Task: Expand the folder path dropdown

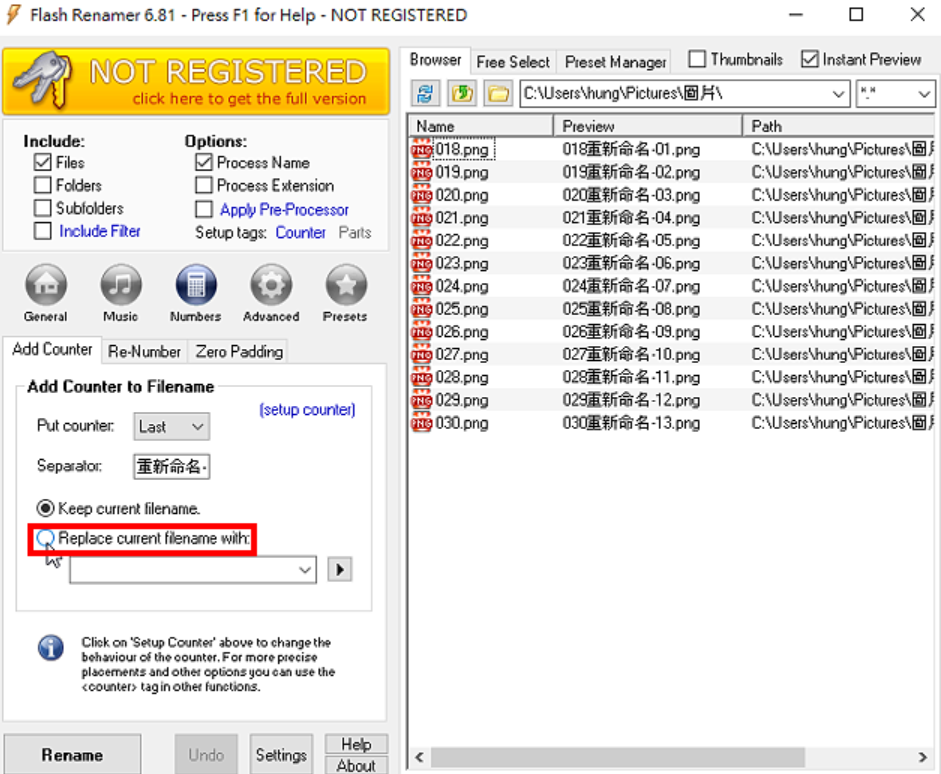Action: (838, 94)
